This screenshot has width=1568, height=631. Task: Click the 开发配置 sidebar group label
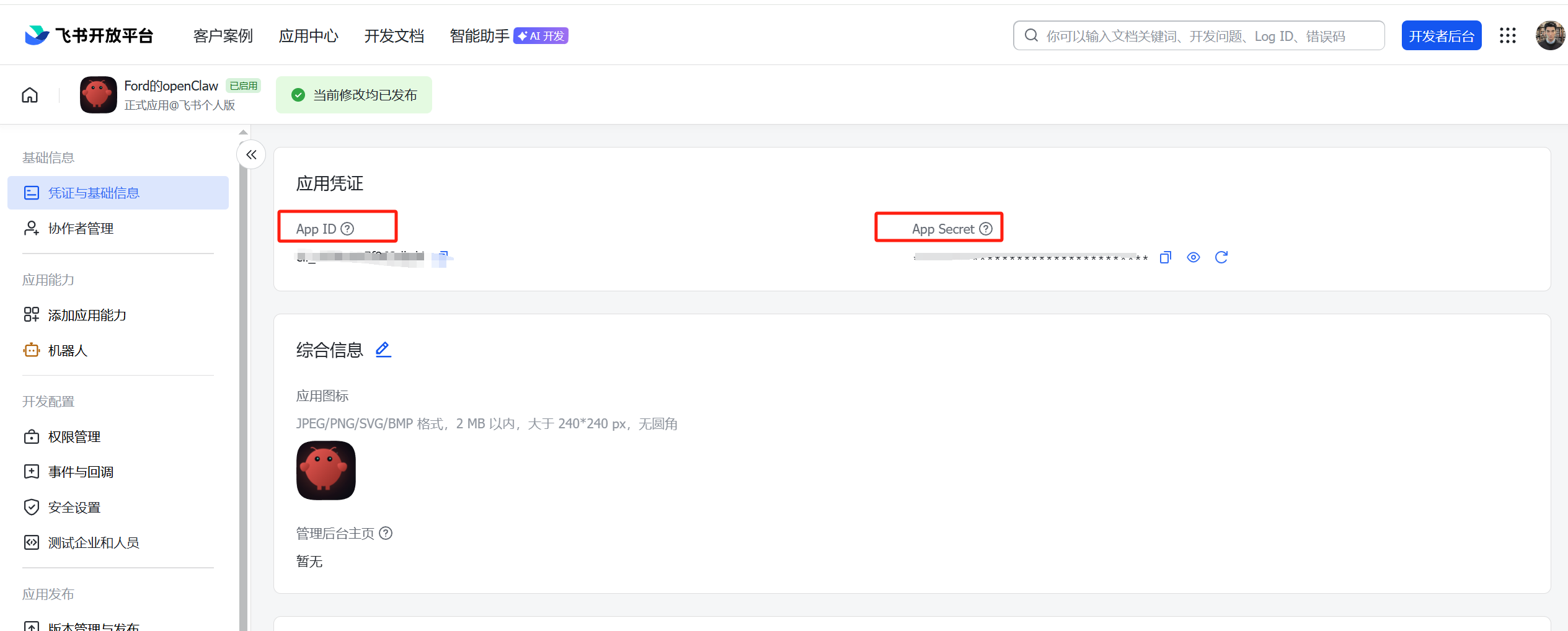click(x=48, y=401)
